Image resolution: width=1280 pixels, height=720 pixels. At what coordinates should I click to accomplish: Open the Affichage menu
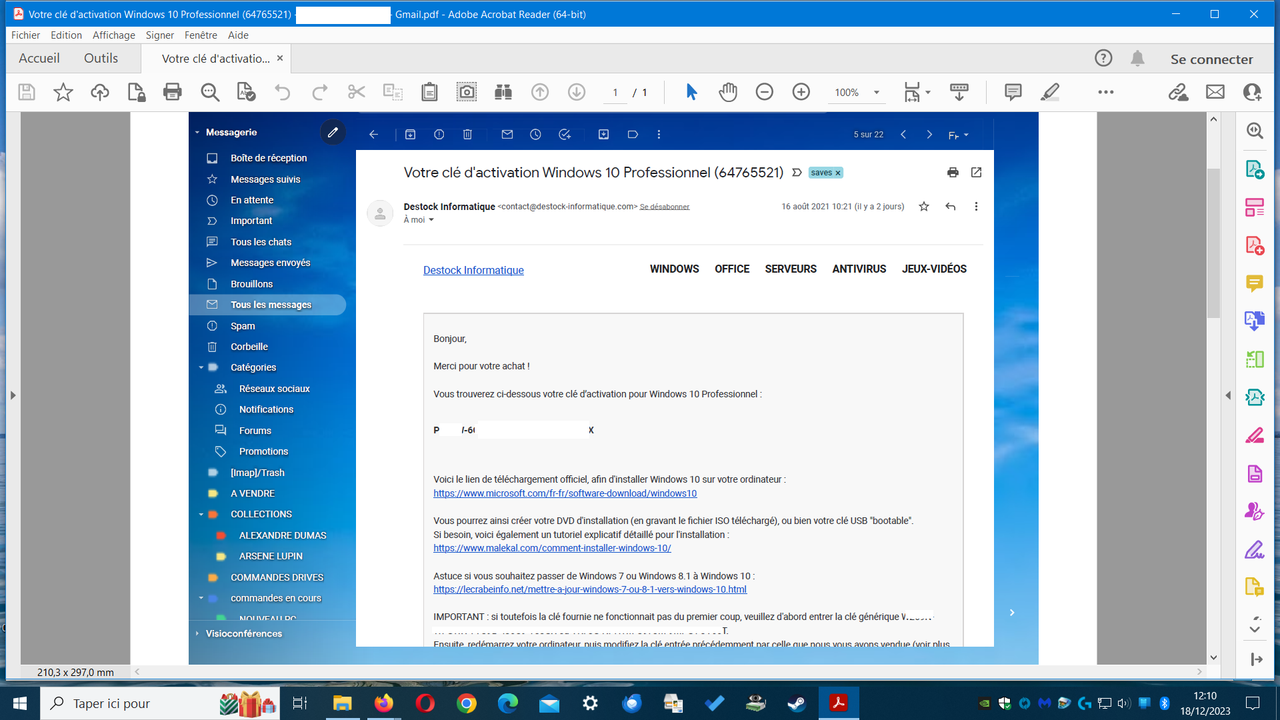(x=113, y=34)
